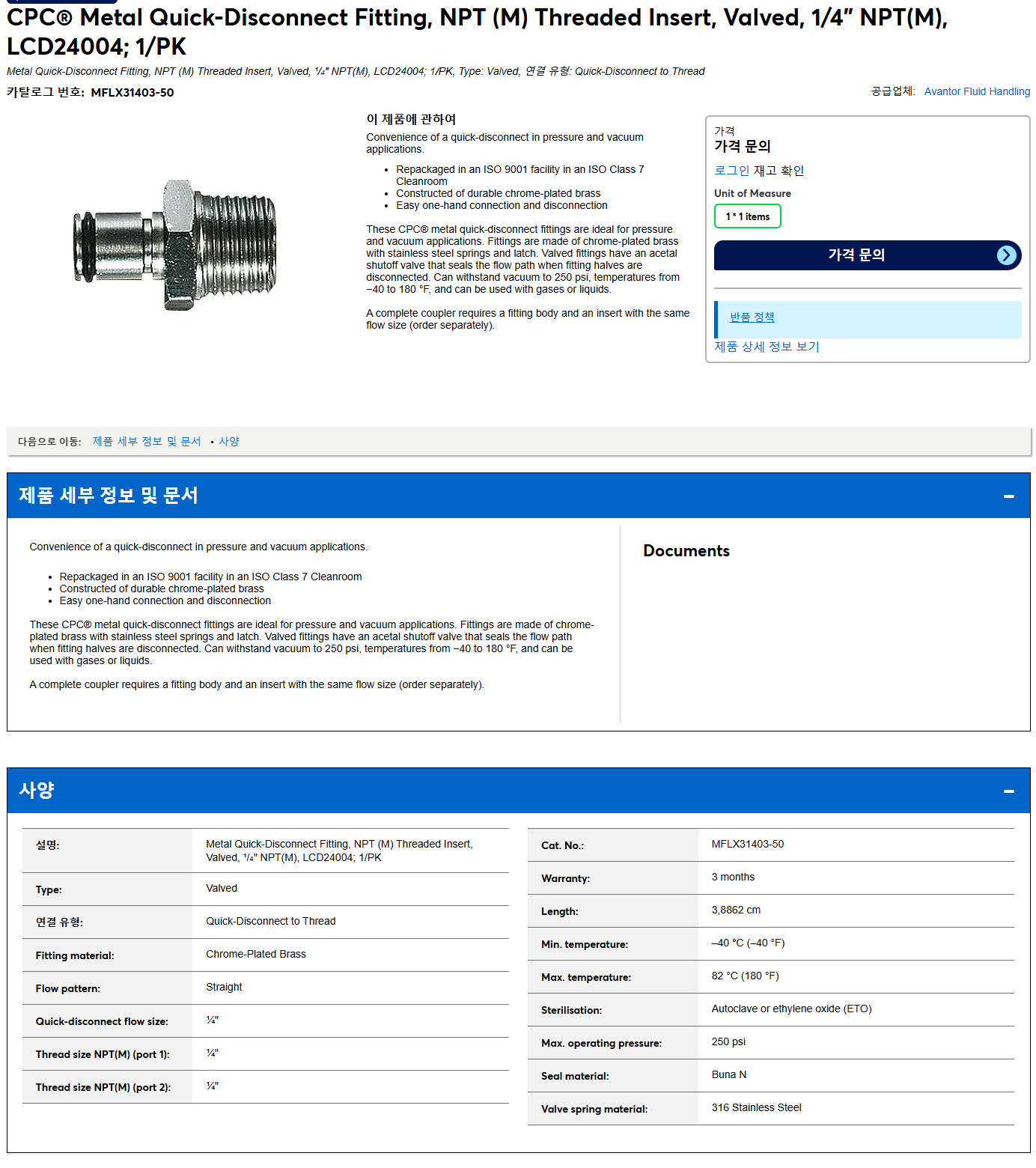
Task: Click the Thread size NPT(M) (port 2) value
Action: pos(212,1086)
